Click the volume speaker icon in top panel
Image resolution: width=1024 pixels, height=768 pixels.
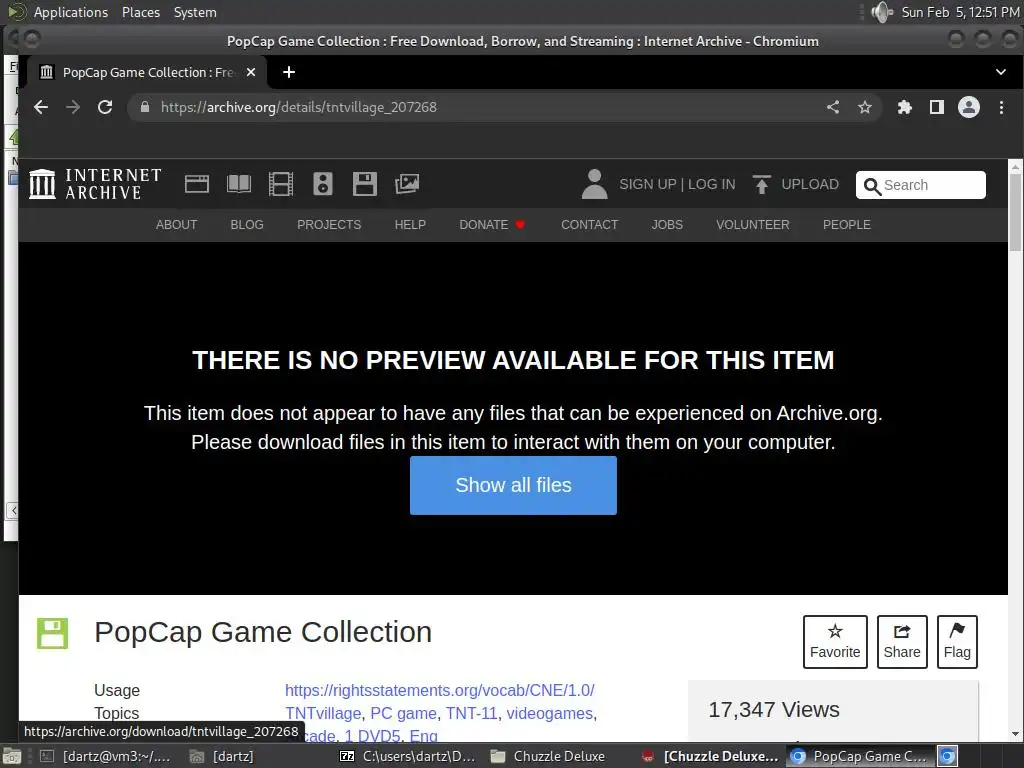tap(881, 12)
